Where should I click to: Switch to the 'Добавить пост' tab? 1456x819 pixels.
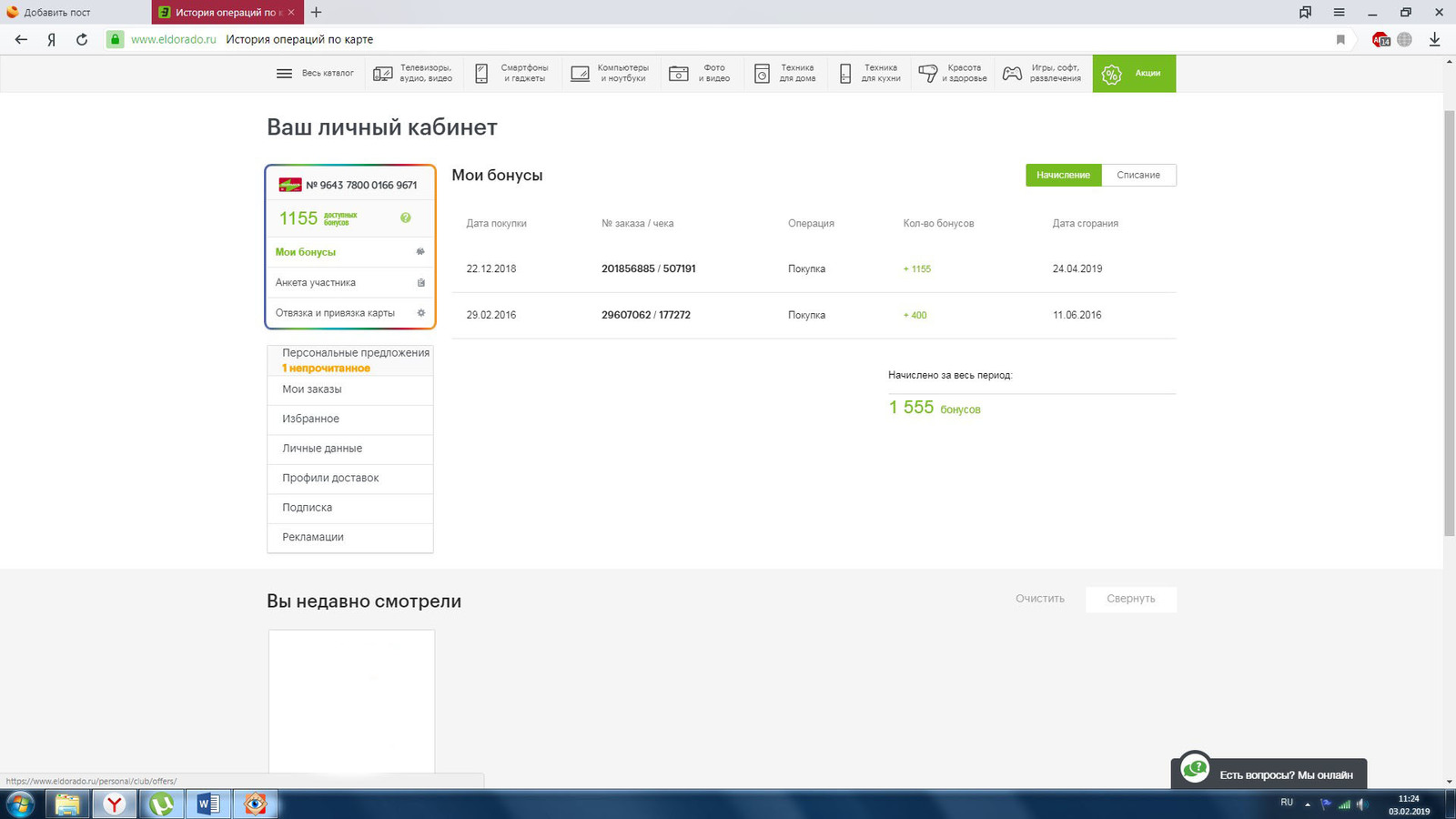point(76,13)
